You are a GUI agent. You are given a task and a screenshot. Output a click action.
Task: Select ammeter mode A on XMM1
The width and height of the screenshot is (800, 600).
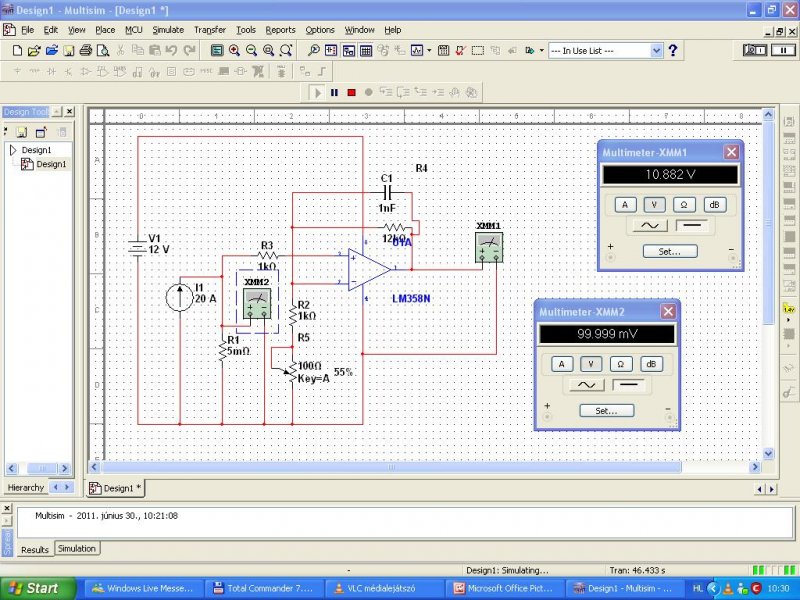(625, 205)
